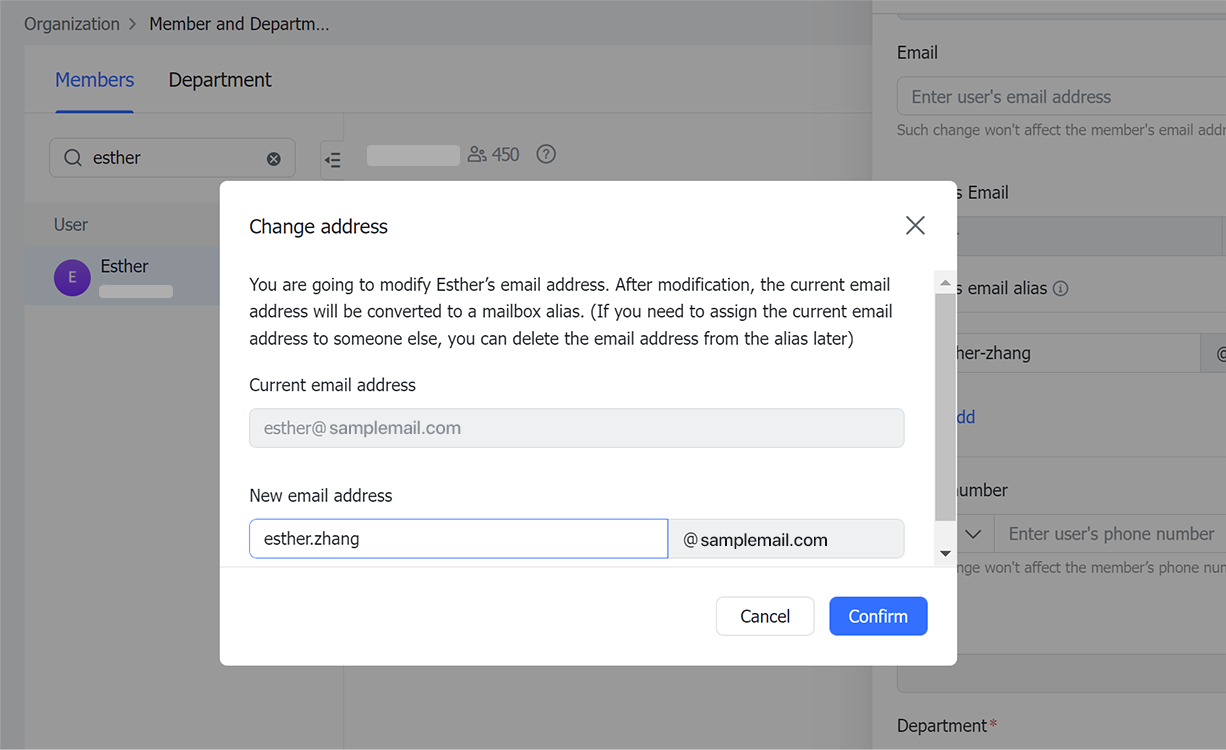Click the info icon beside email alias

[1063, 289]
